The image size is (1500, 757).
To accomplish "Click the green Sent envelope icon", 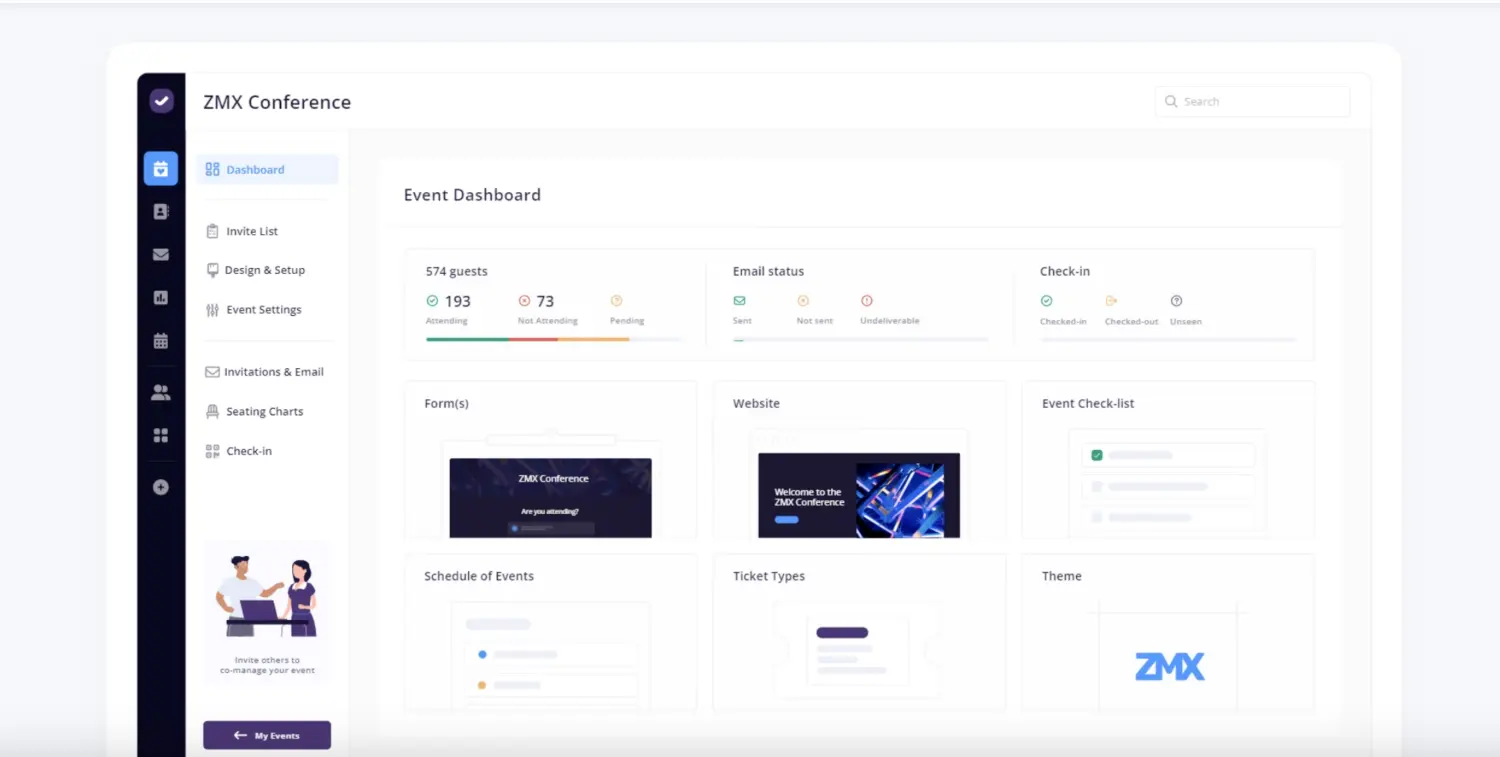I will coord(739,300).
